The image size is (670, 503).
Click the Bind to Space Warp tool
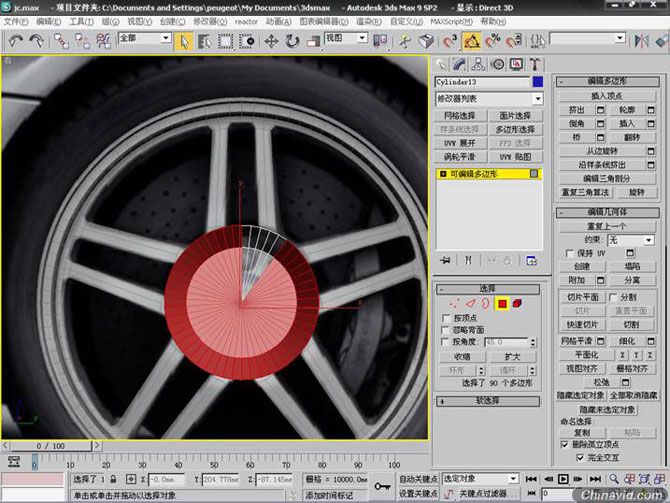(103, 41)
